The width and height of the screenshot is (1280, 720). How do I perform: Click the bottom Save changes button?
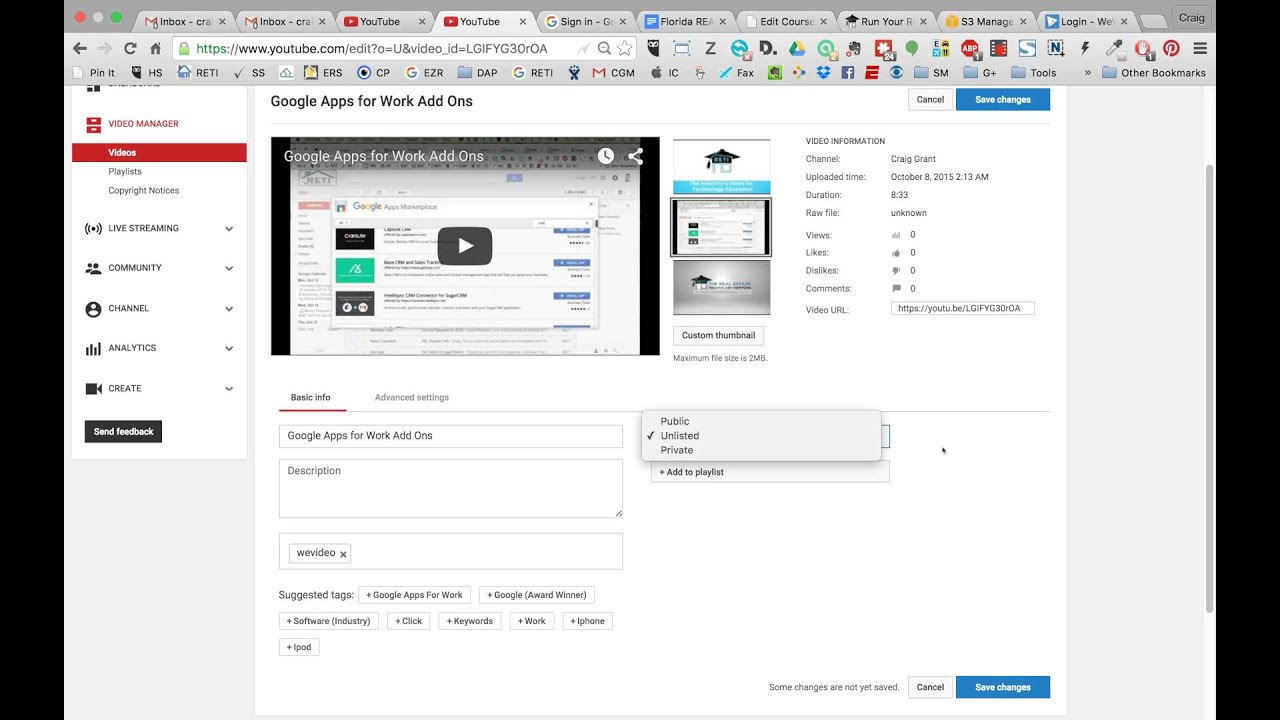(1003, 687)
